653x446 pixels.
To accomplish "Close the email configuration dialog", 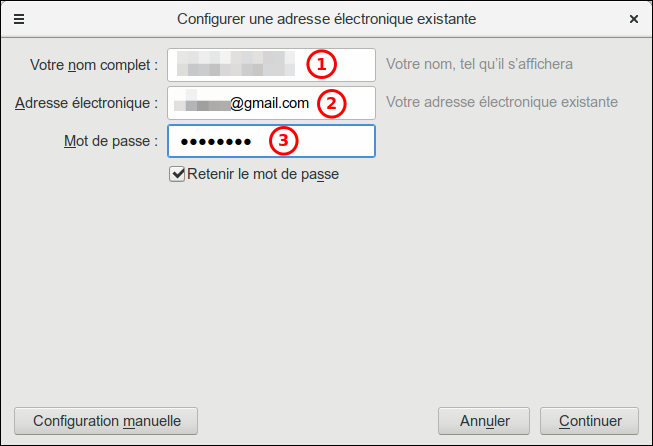I will click(634, 19).
